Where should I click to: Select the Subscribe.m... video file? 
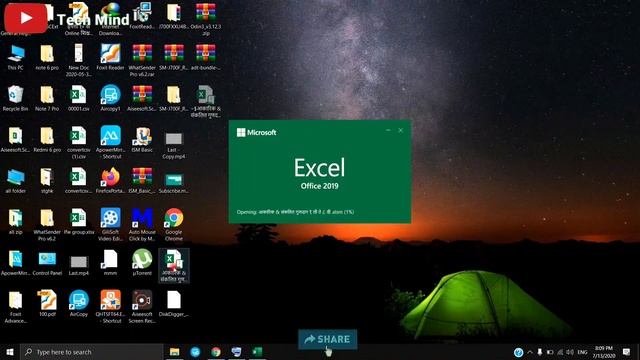coord(173,183)
